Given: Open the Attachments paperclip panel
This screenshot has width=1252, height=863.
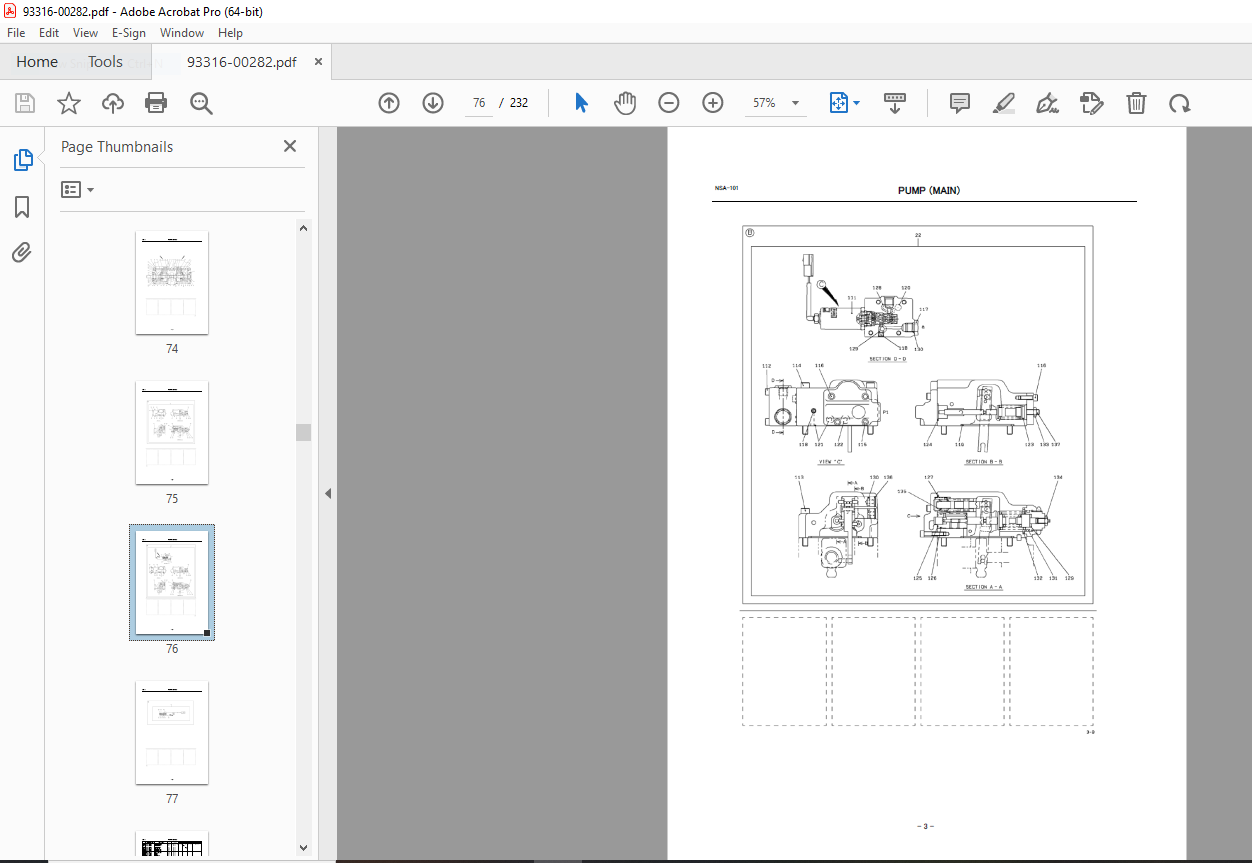Looking at the screenshot, I should point(22,252).
